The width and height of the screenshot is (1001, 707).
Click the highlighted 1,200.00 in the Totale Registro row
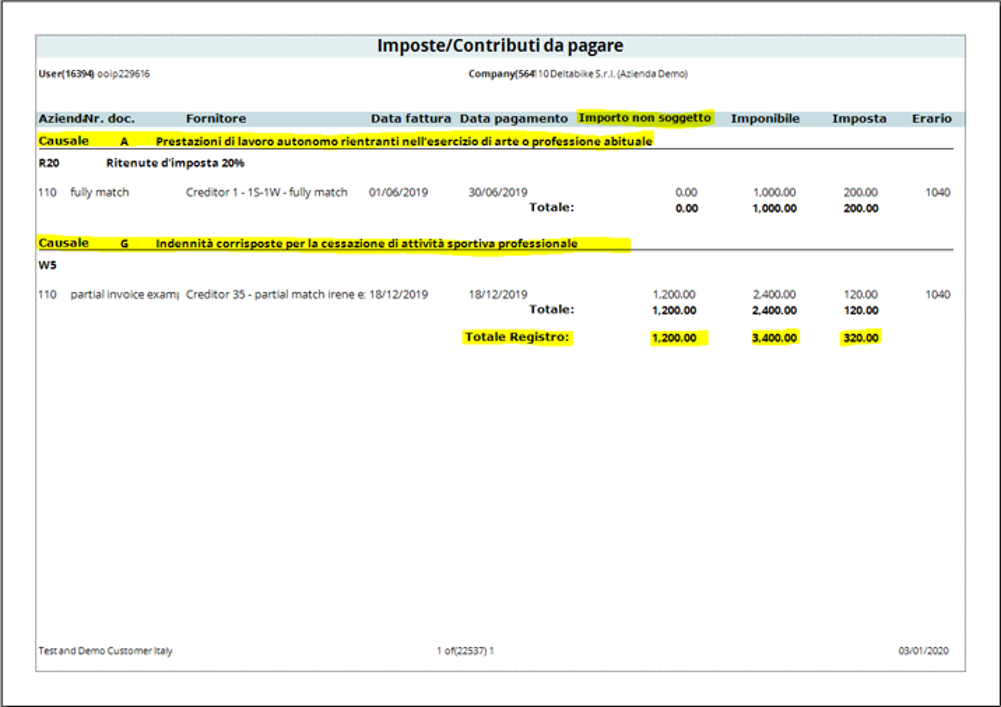pyautogui.click(x=674, y=338)
